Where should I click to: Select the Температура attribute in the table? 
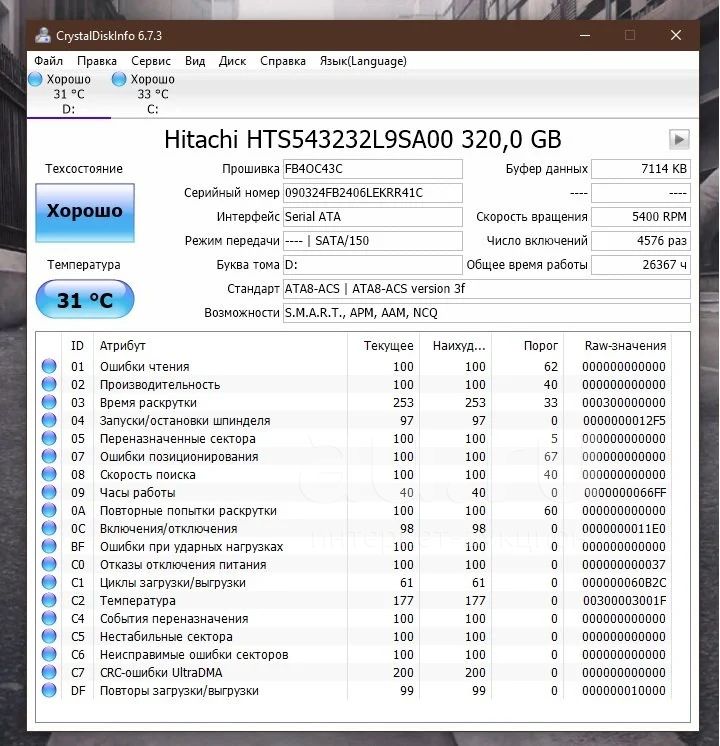[x=137, y=601]
